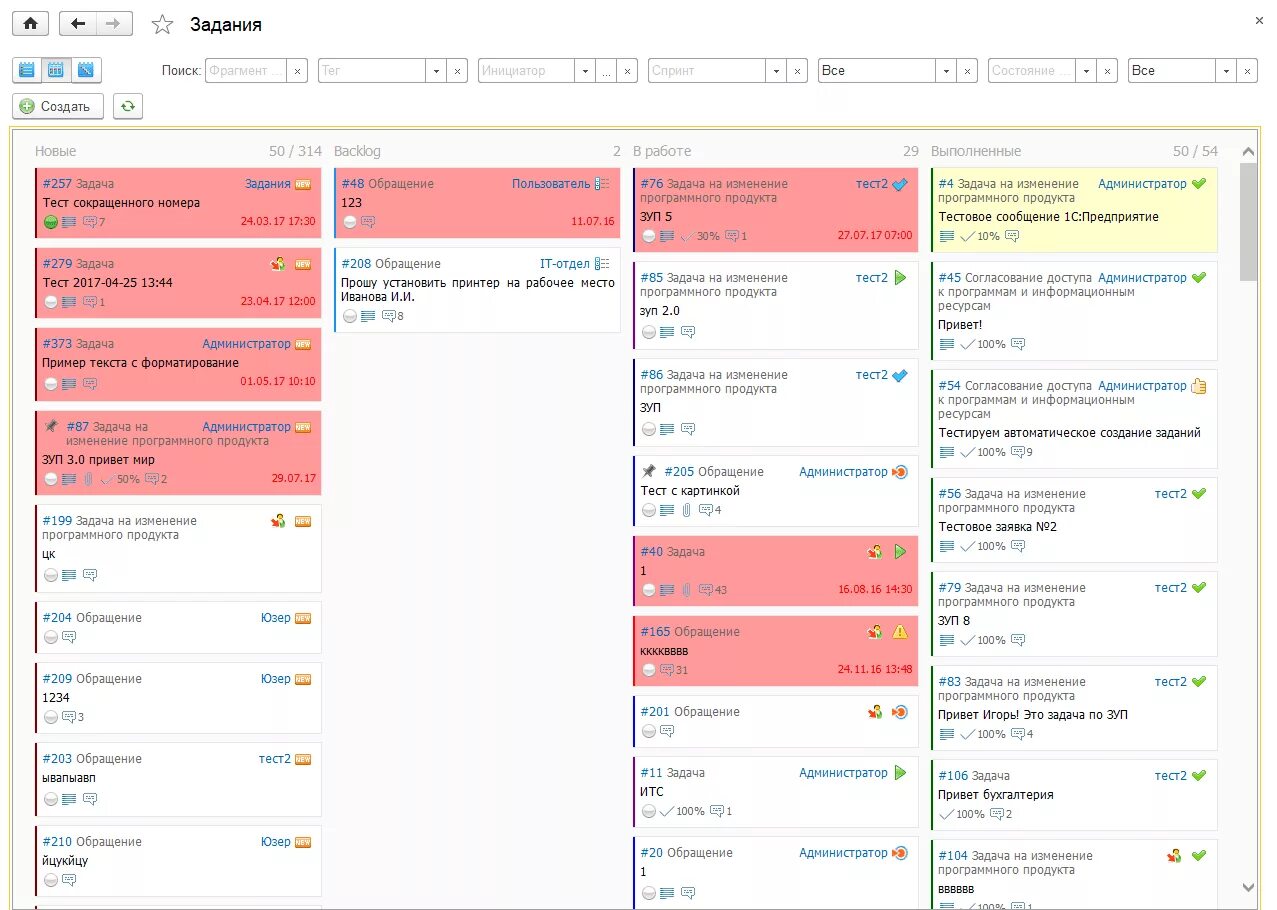Switch to kanban board view mode

coord(56,70)
